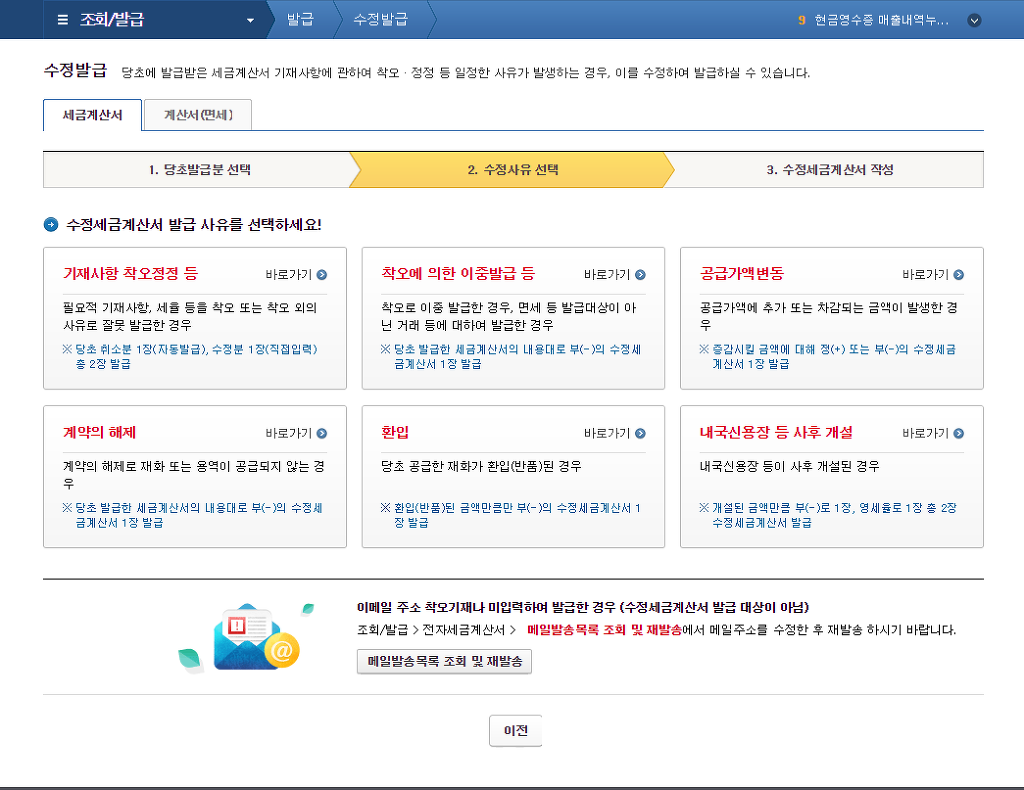Image resolution: width=1024 pixels, height=790 pixels.
Task: Click the blue bullet icon before 수정세금계산서 발급 사유
Action: coord(51,225)
